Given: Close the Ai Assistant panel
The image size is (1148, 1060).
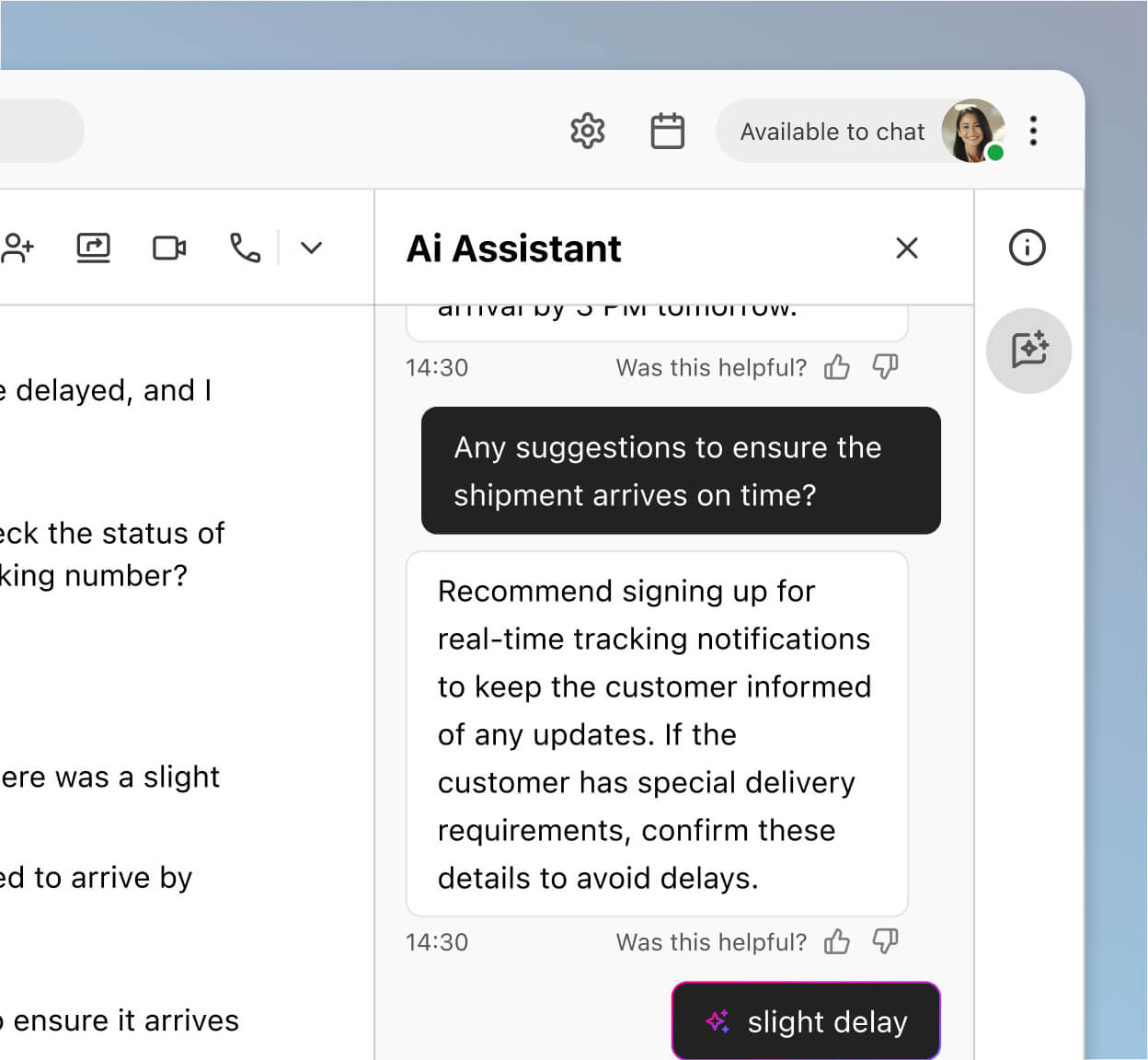Looking at the screenshot, I should (x=907, y=248).
